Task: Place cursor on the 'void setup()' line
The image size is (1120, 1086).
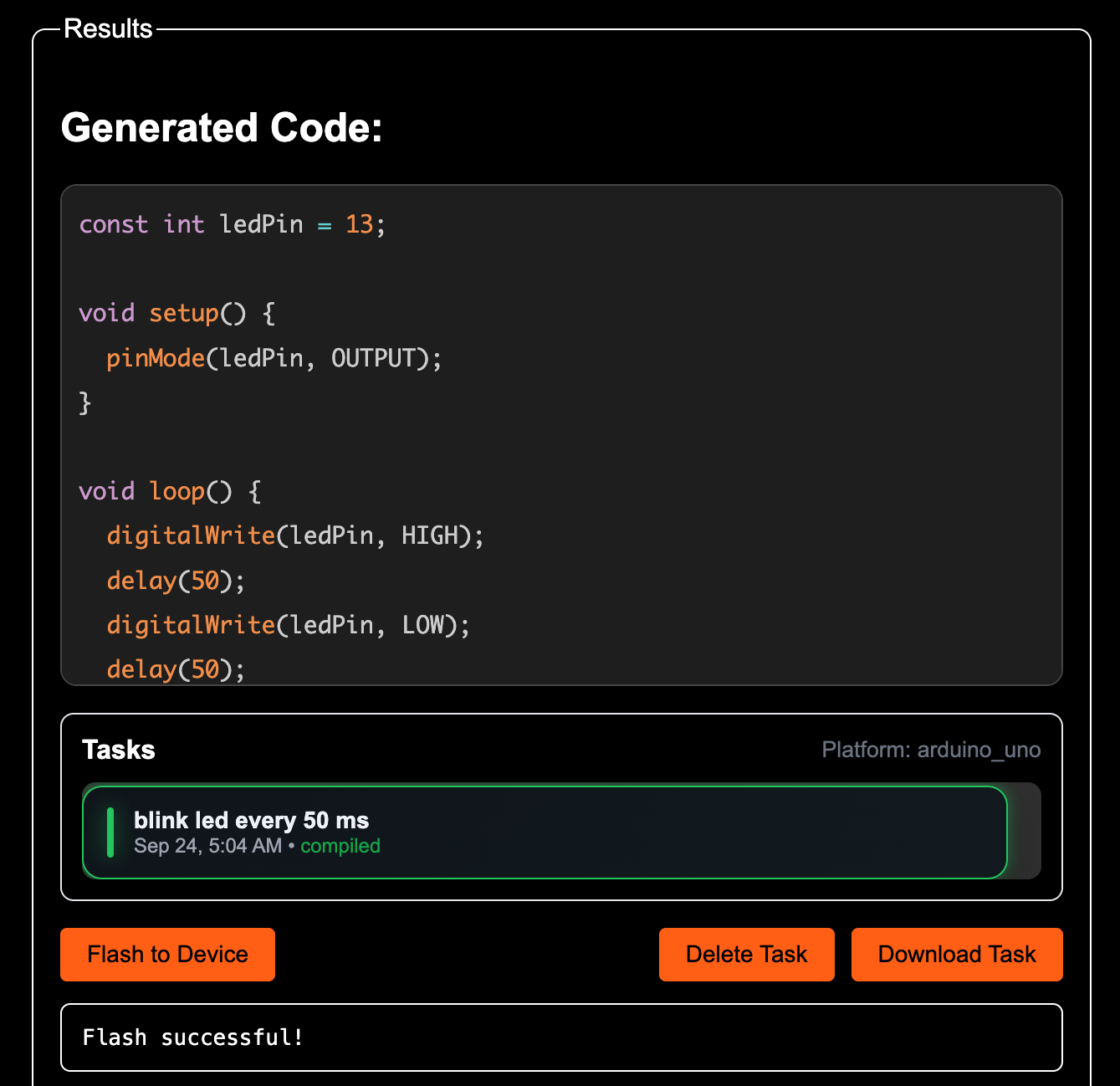Action: click(x=176, y=314)
